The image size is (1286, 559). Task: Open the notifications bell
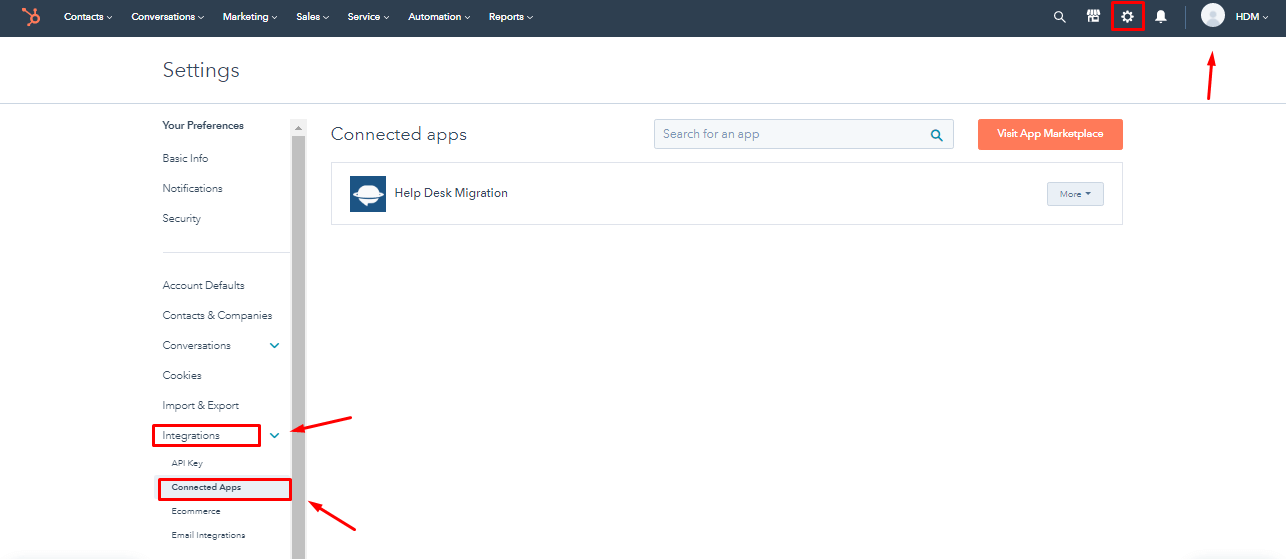pos(1161,17)
